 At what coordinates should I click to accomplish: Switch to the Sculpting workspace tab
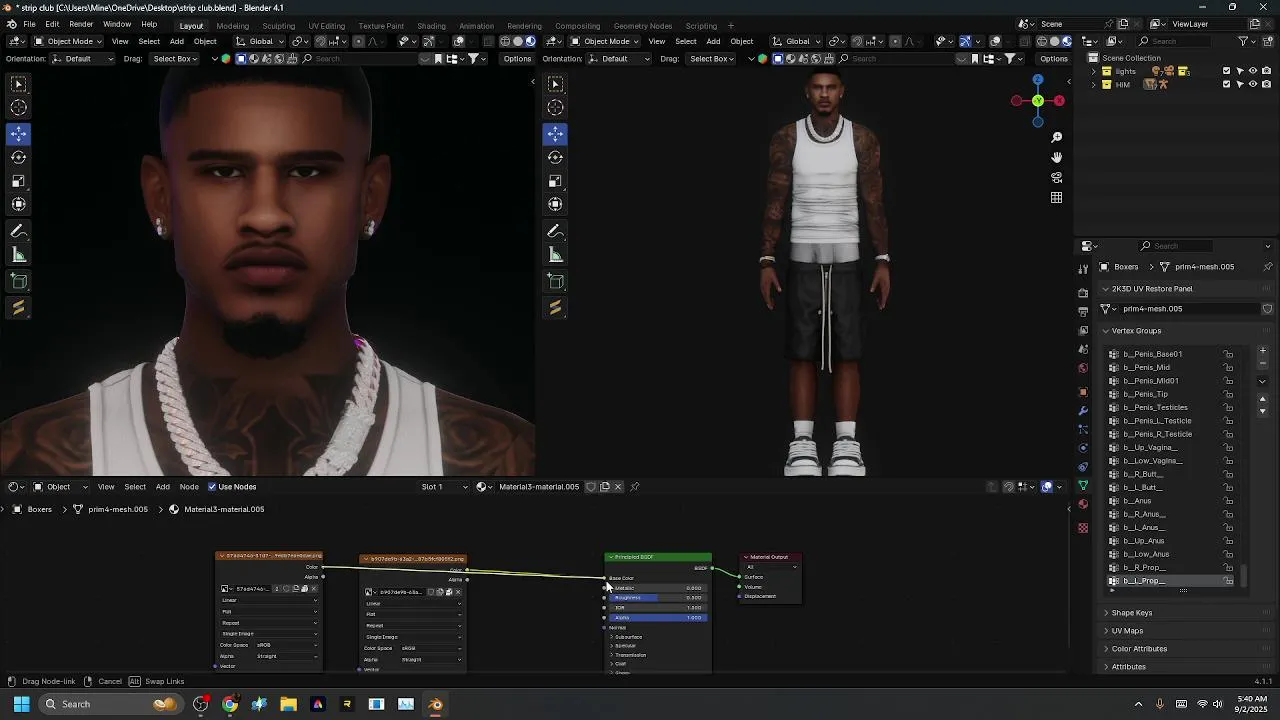pyautogui.click(x=278, y=26)
